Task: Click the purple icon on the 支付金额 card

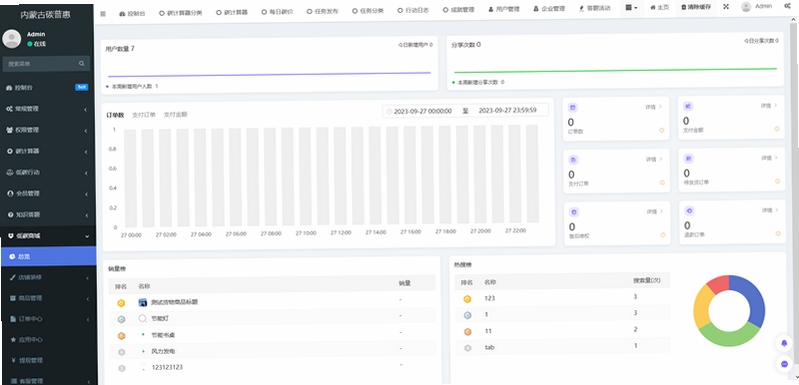Action: coord(688,106)
